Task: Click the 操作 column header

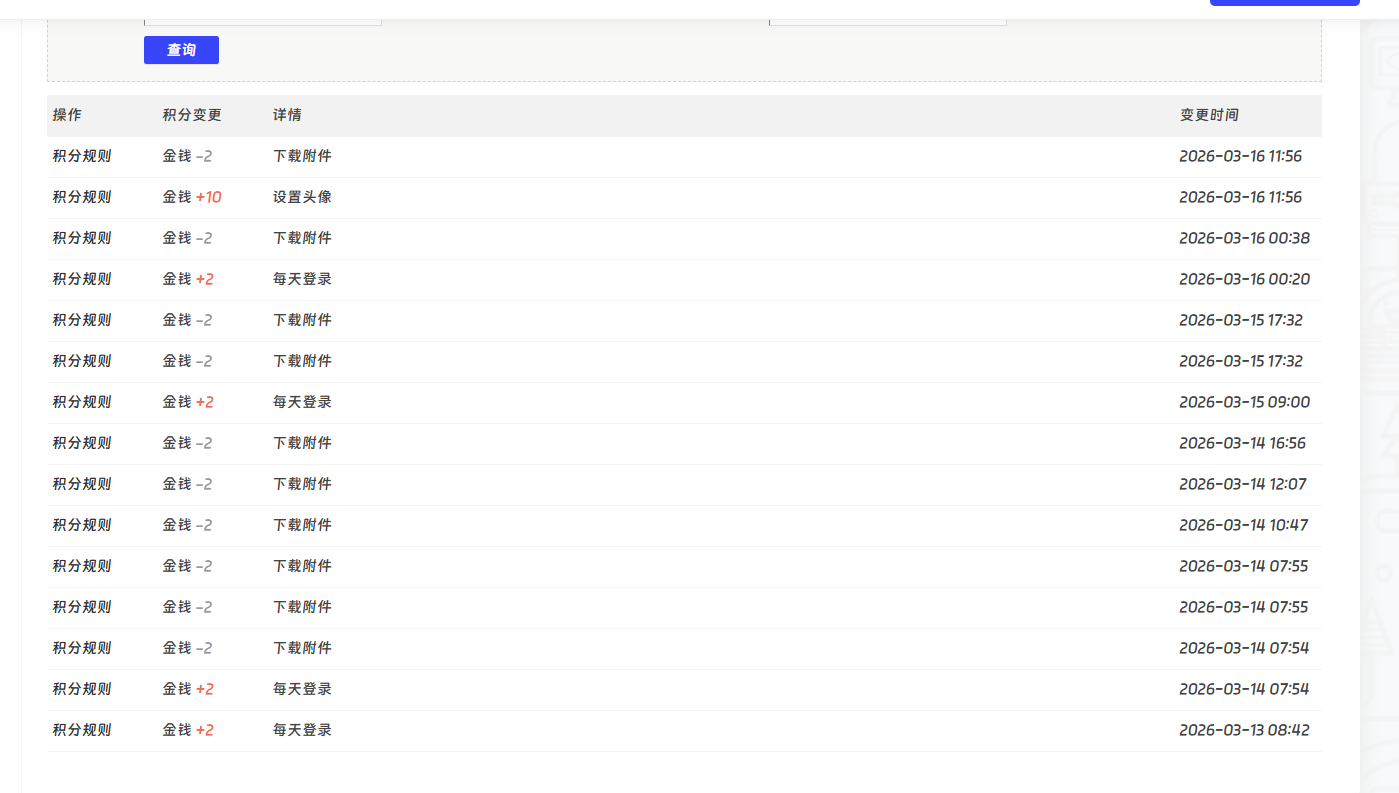Action: (x=67, y=115)
